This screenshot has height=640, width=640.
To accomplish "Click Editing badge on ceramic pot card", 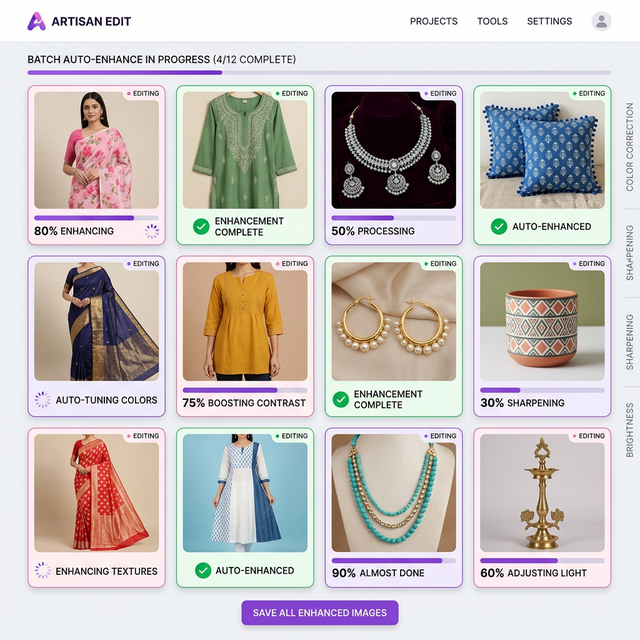I will 589,264.
